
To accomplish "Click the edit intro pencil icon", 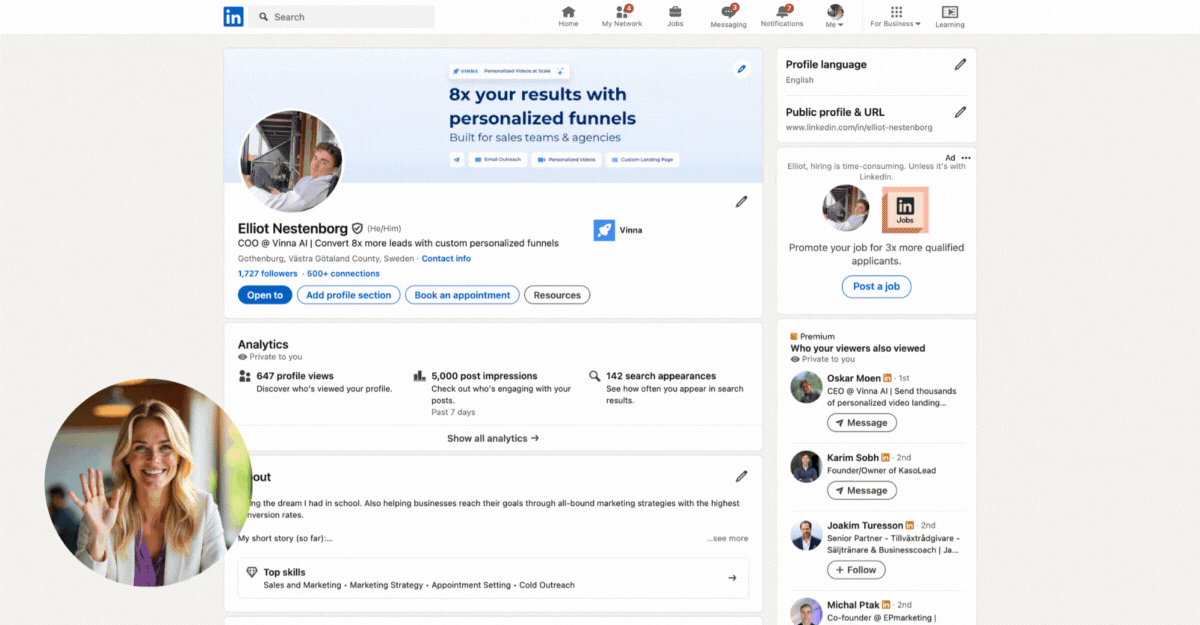I will [741, 201].
